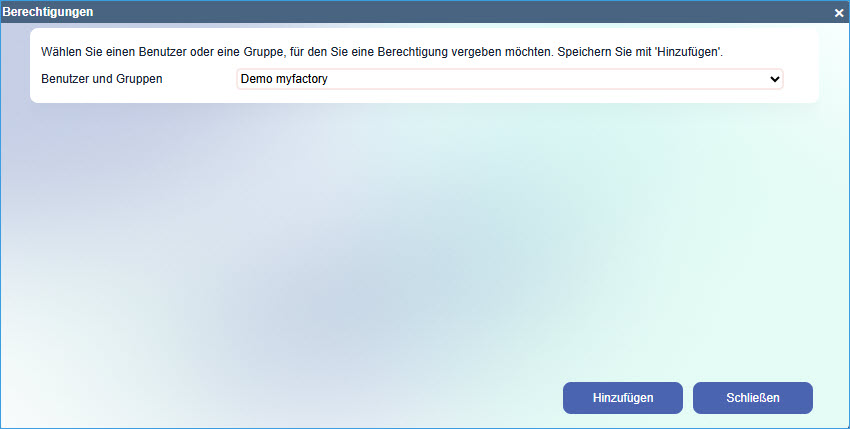Click the empty gradient area in dialog center
850x429 pixels.
coord(425,250)
